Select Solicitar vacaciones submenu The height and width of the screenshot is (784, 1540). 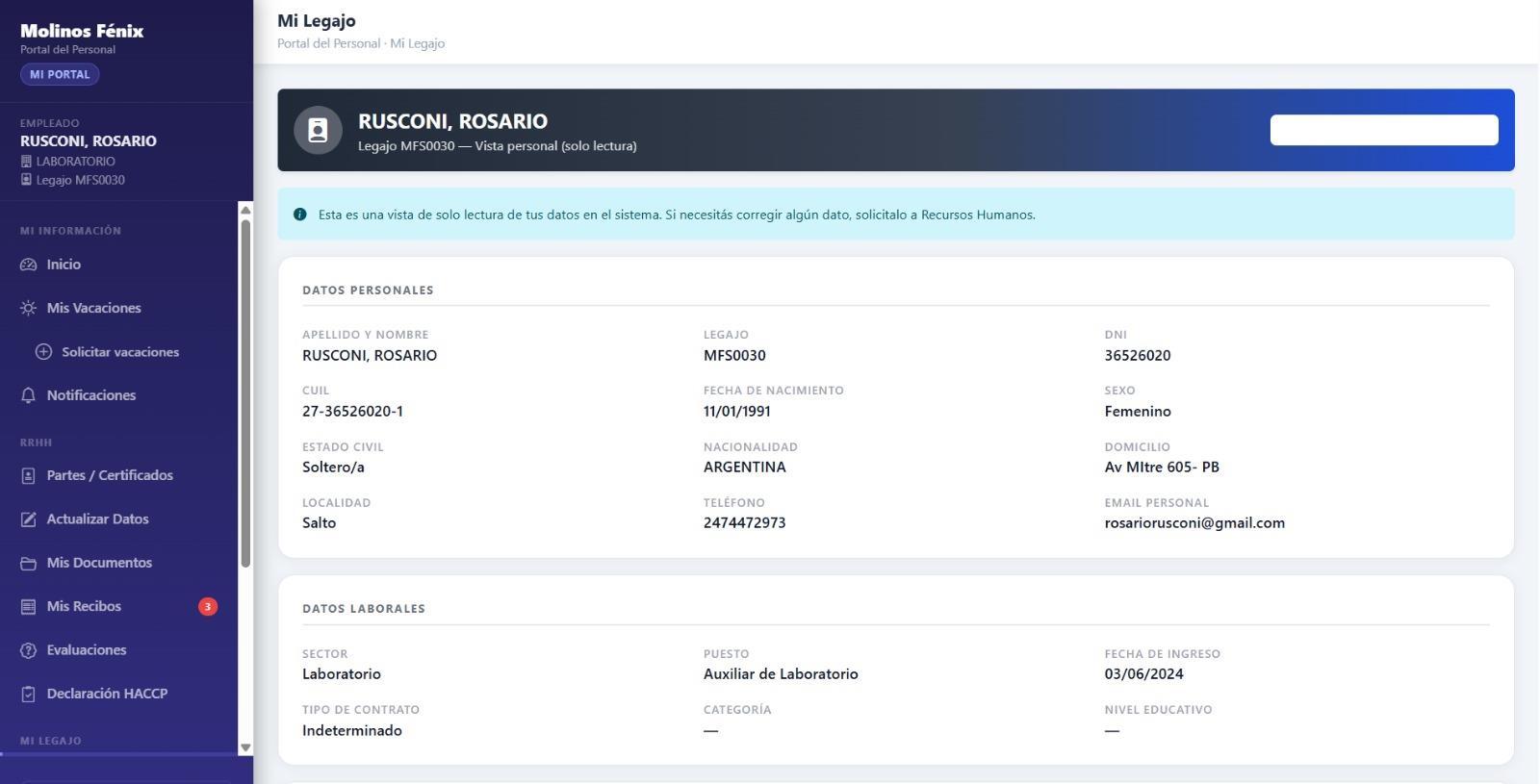point(119,352)
